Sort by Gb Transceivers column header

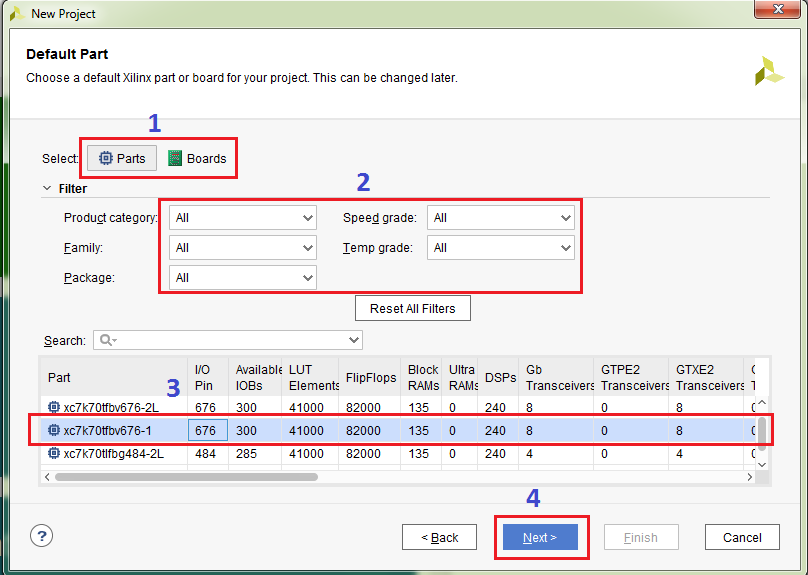point(557,377)
